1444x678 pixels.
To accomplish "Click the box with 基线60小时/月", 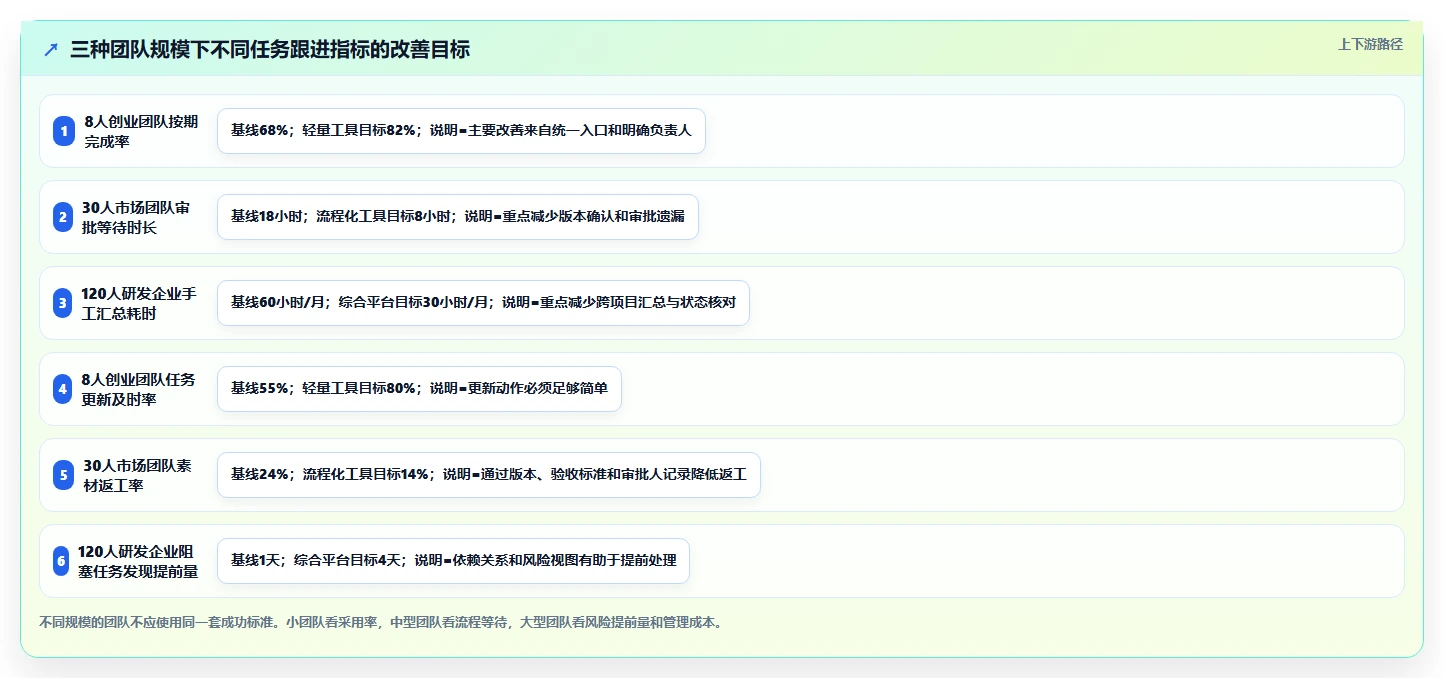I will (483, 303).
